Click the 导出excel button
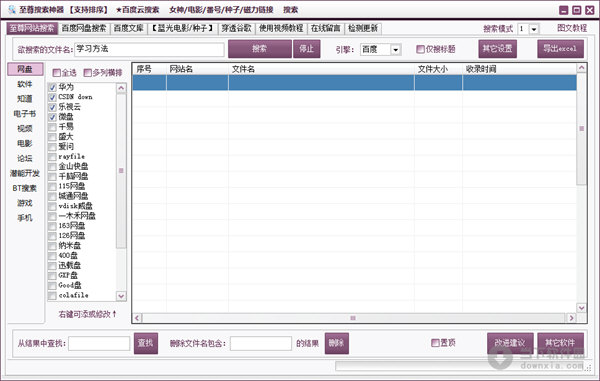The width and height of the screenshot is (600, 381). coord(560,49)
